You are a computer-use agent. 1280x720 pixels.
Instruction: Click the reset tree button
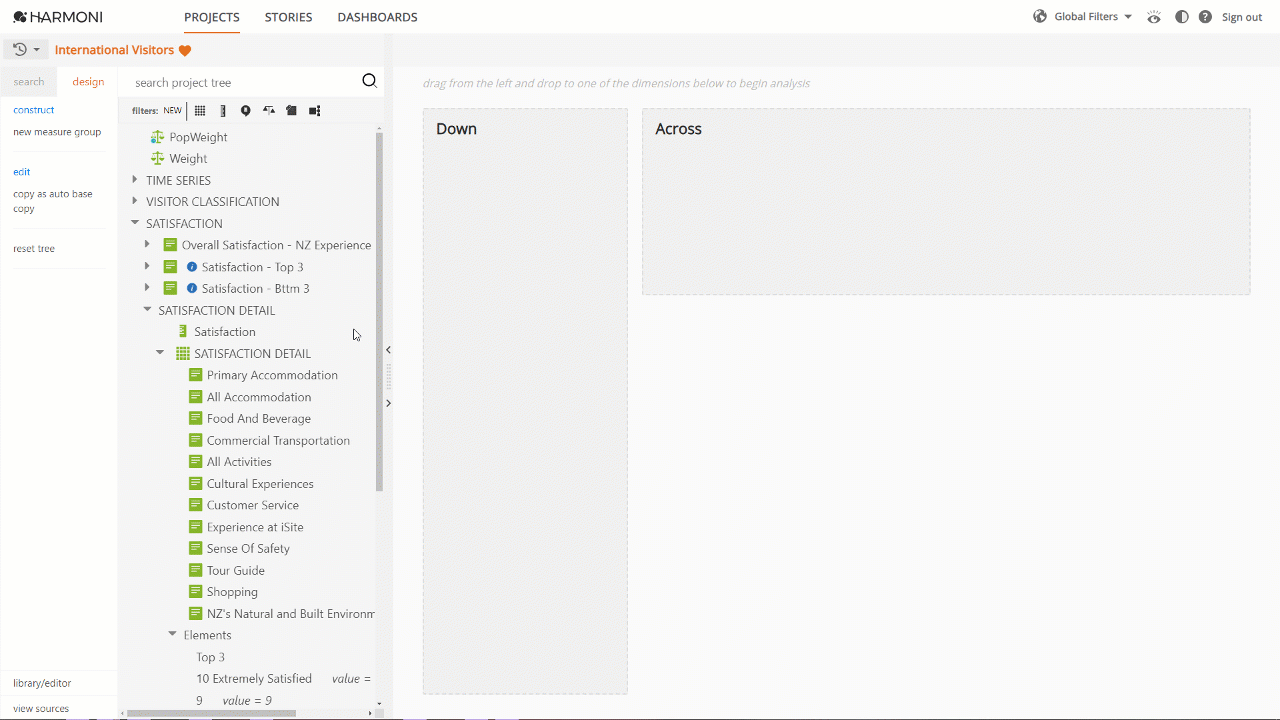point(34,247)
